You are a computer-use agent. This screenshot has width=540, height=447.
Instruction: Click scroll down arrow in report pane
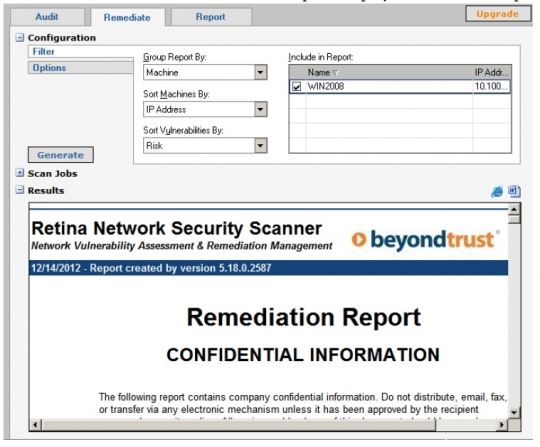[514, 412]
